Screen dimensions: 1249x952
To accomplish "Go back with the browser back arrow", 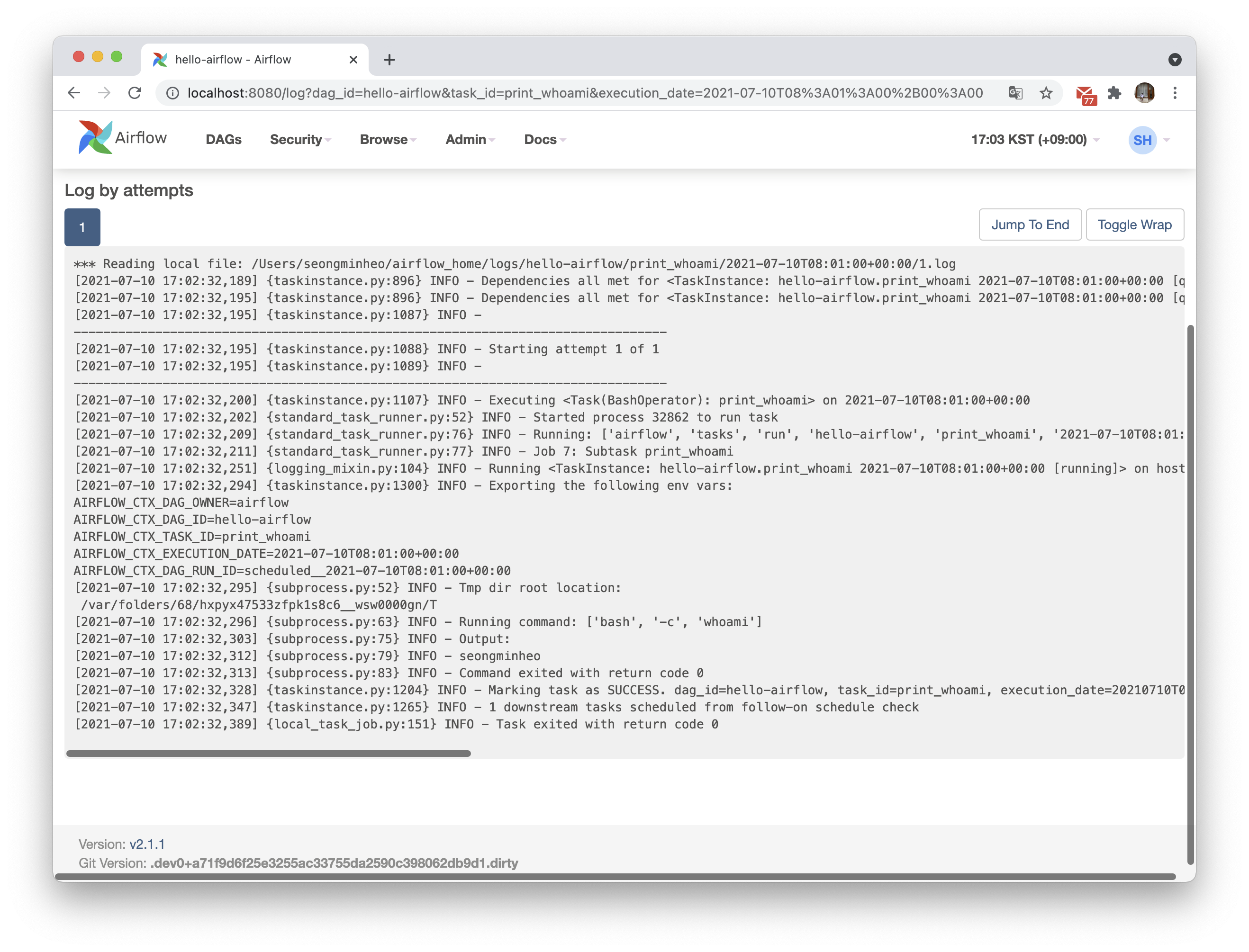I will [74, 93].
